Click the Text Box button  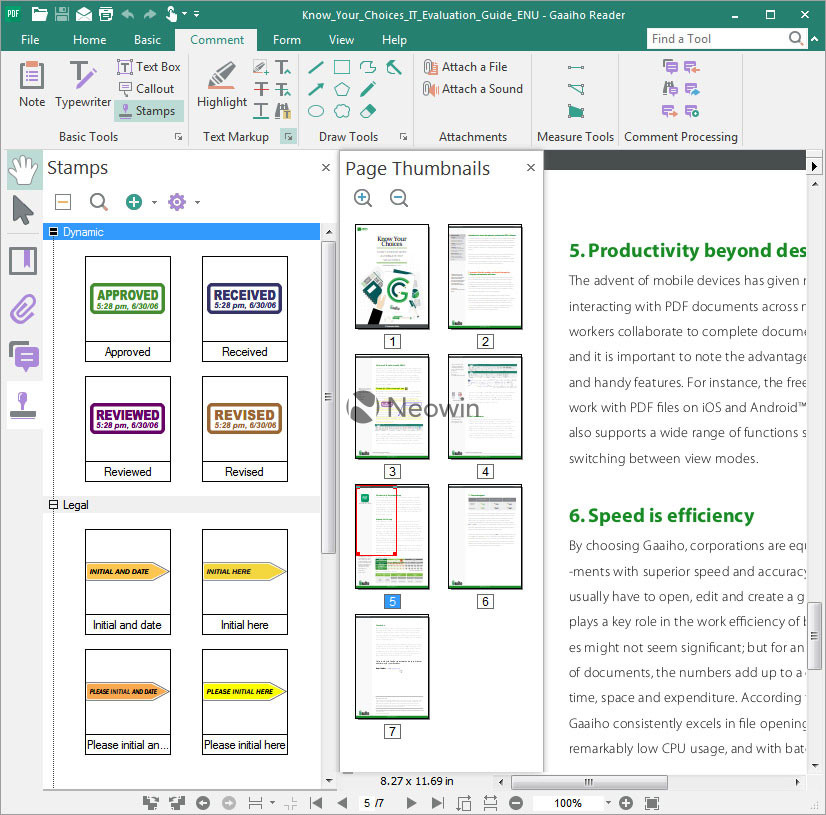click(149, 67)
